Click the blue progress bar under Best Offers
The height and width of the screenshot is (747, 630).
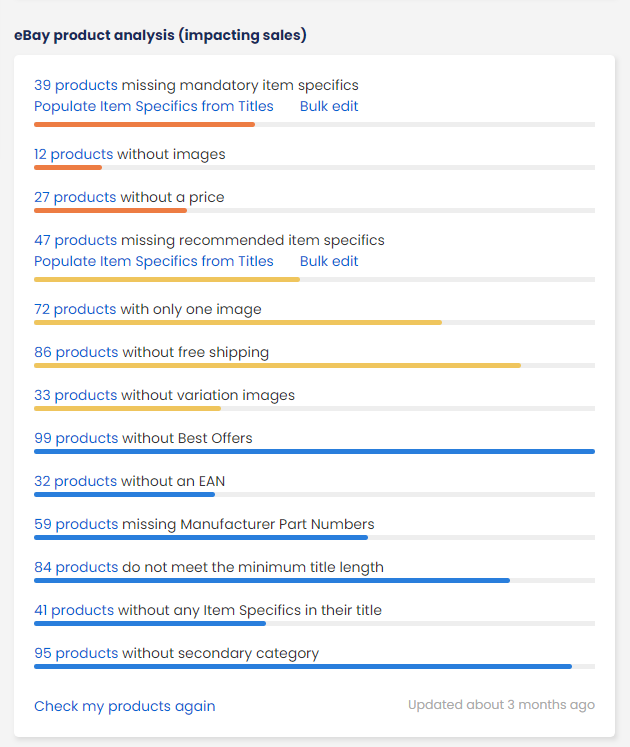pyautogui.click(x=314, y=451)
